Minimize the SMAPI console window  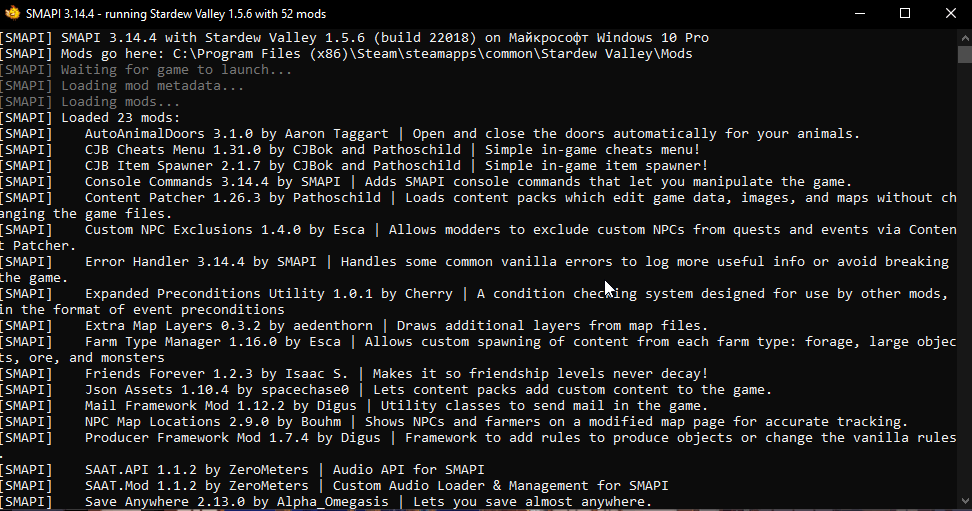860,13
